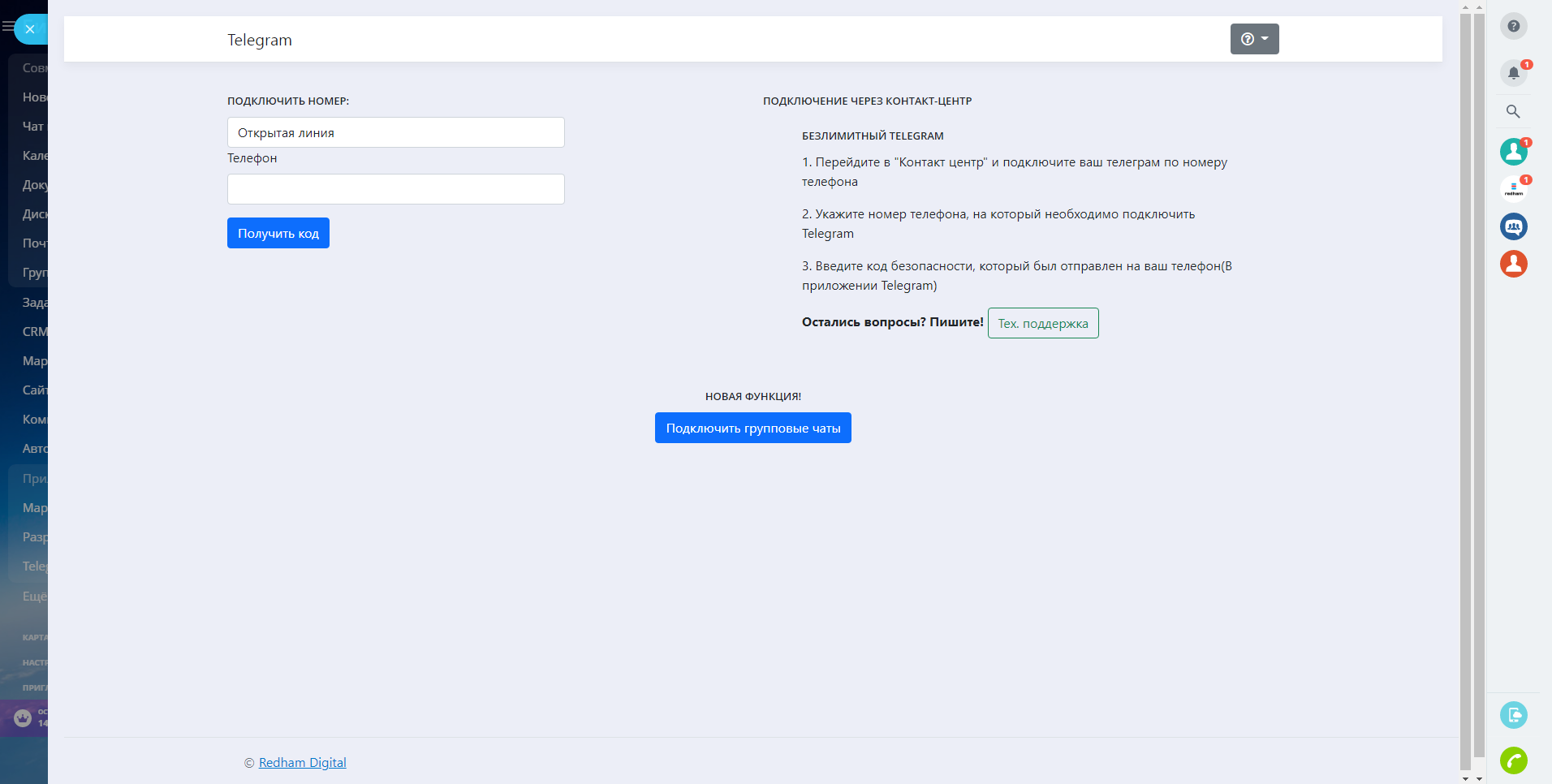Open the help question mark in the right bar
Viewport: 1552px width, 784px height.
pyautogui.click(x=1513, y=26)
